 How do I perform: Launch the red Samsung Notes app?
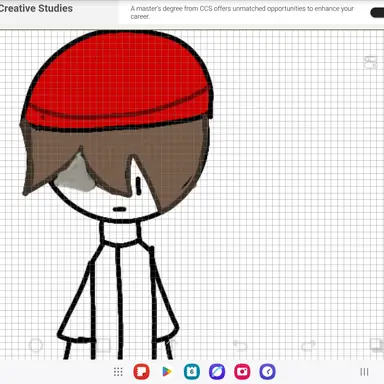[142, 372]
